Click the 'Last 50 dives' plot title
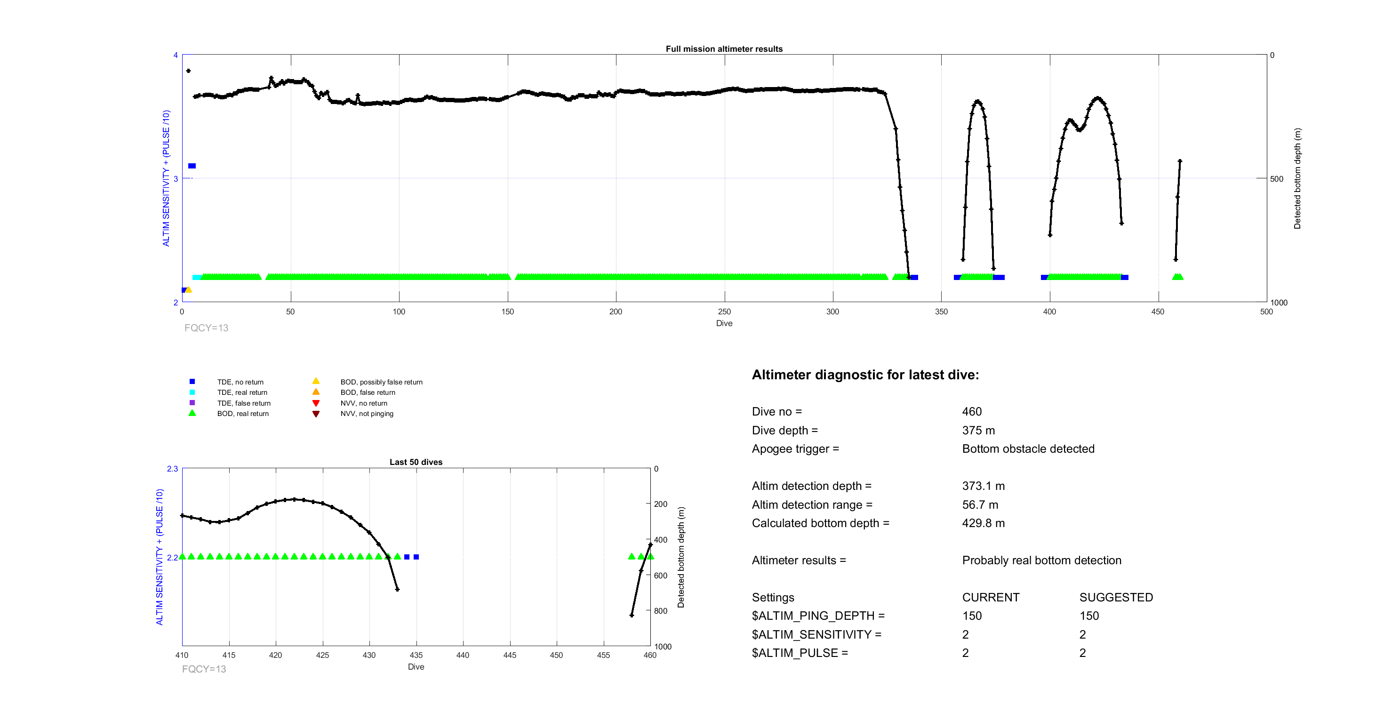The width and height of the screenshot is (1400, 726). 416,462
